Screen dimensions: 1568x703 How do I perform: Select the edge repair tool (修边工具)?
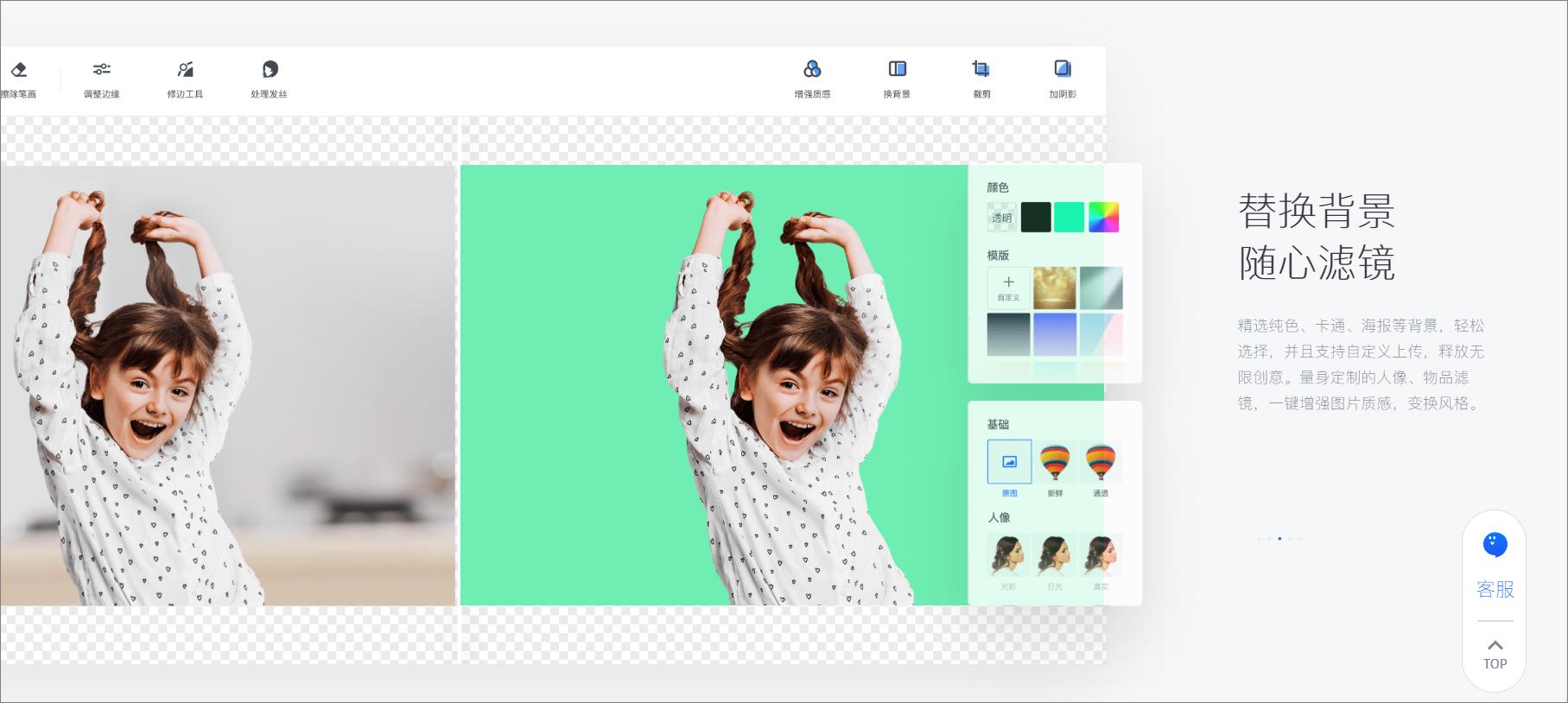click(x=185, y=71)
